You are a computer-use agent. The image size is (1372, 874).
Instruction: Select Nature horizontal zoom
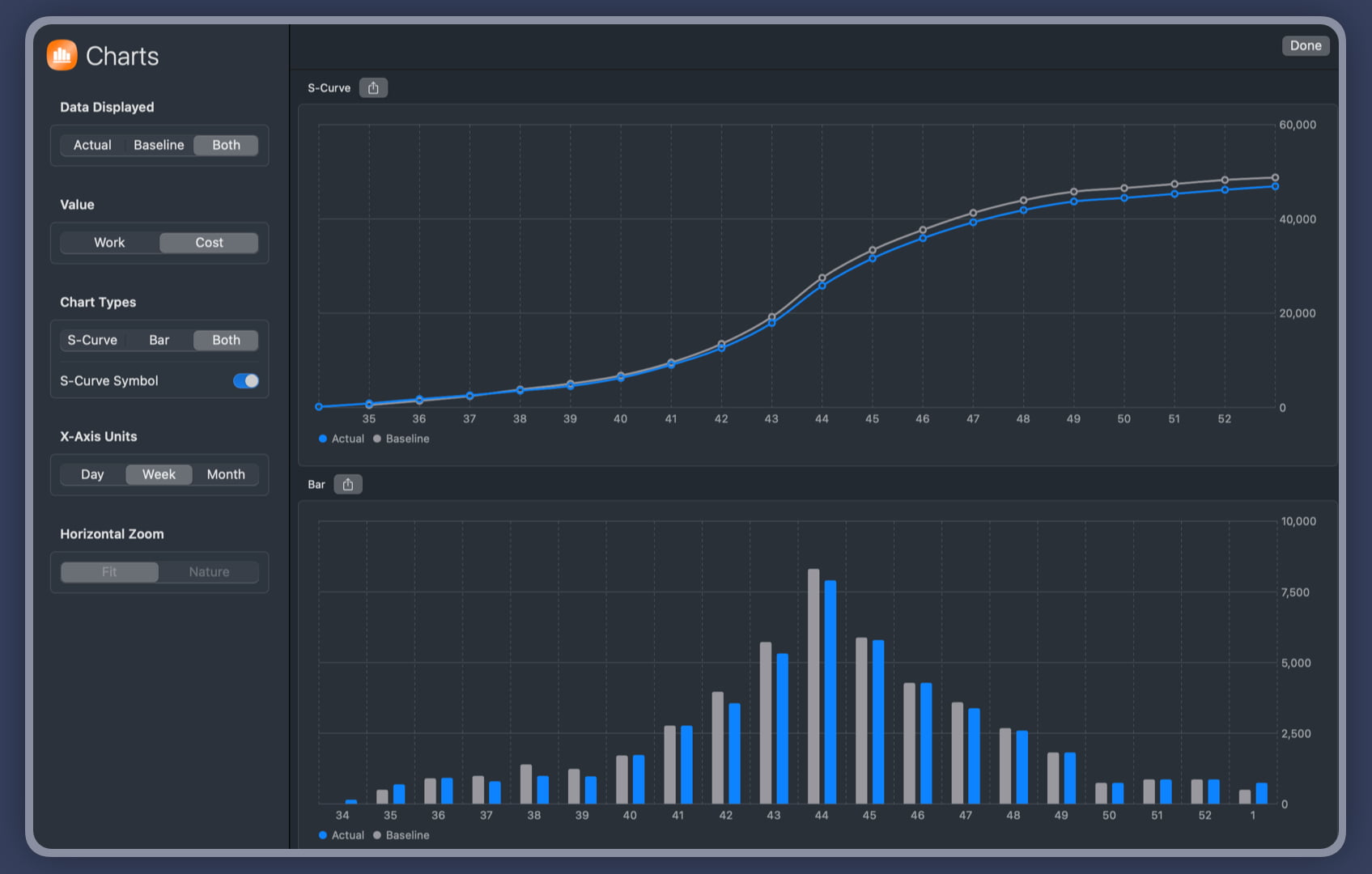click(x=209, y=572)
